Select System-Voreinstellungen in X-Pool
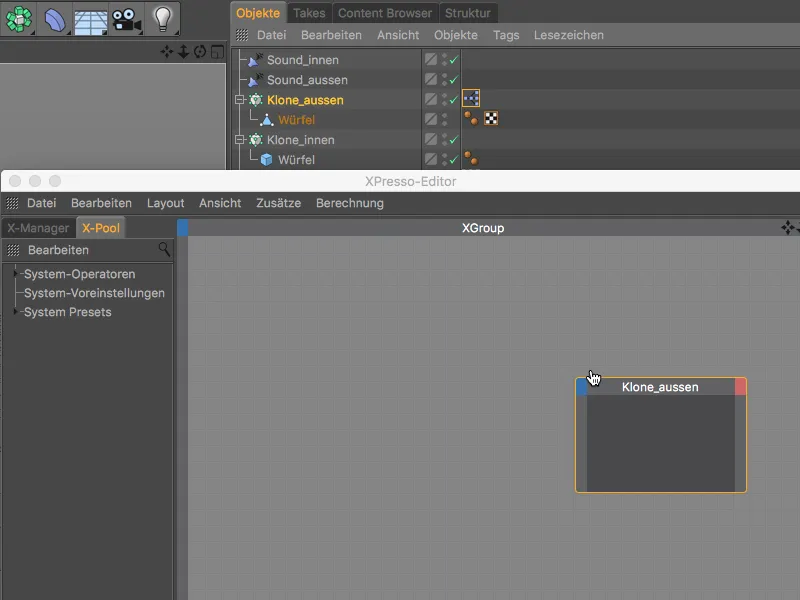 (x=94, y=293)
